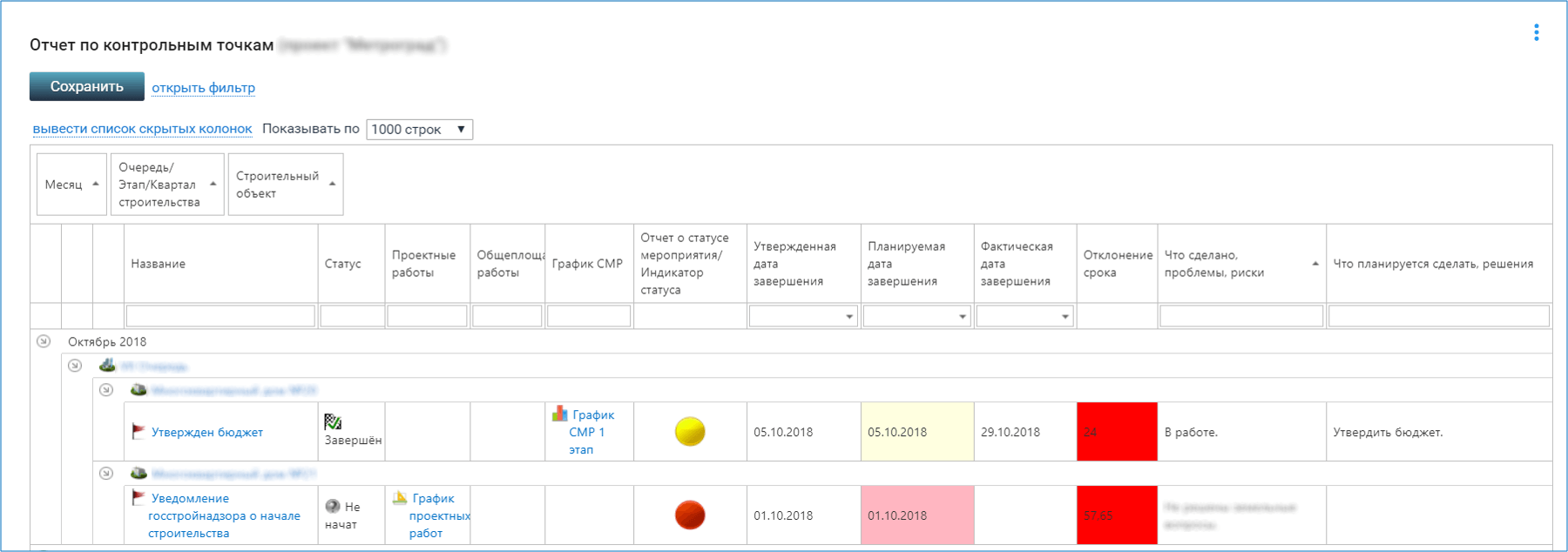Click the red flag beside Утвержден бюджет

(x=138, y=431)
